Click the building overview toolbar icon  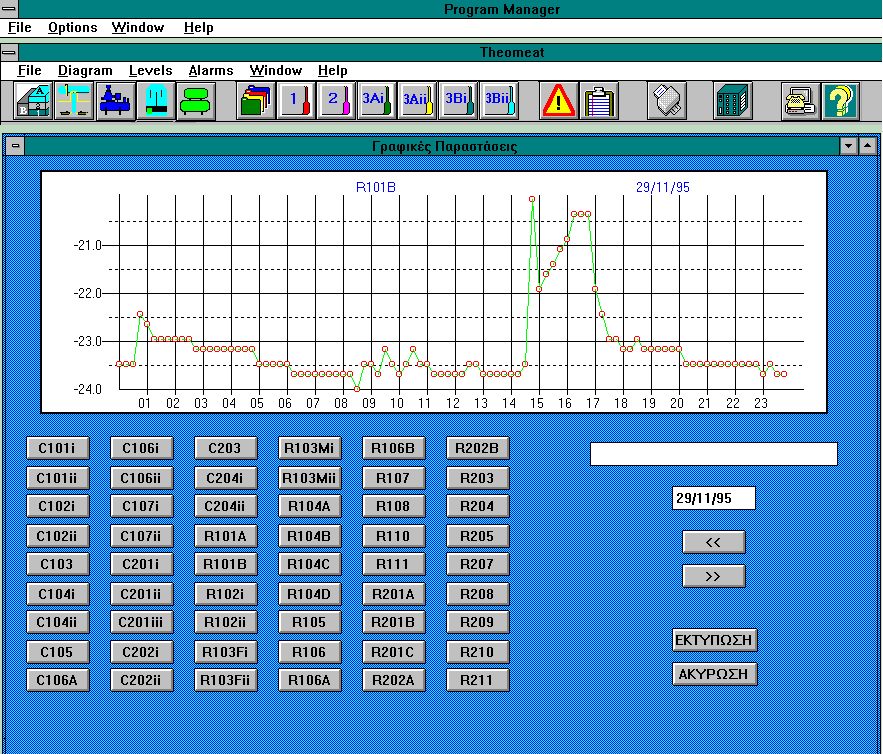(x=34, y=101)
